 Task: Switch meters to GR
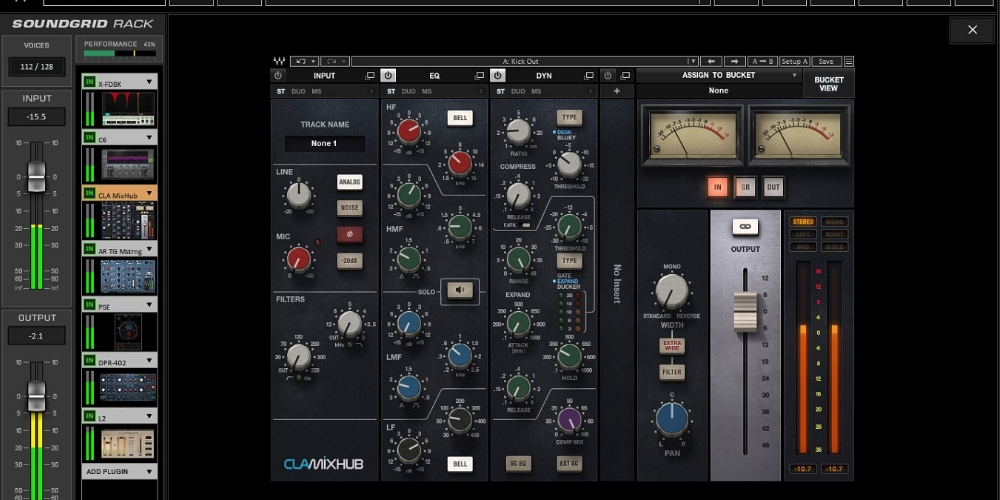click(745, 188)
